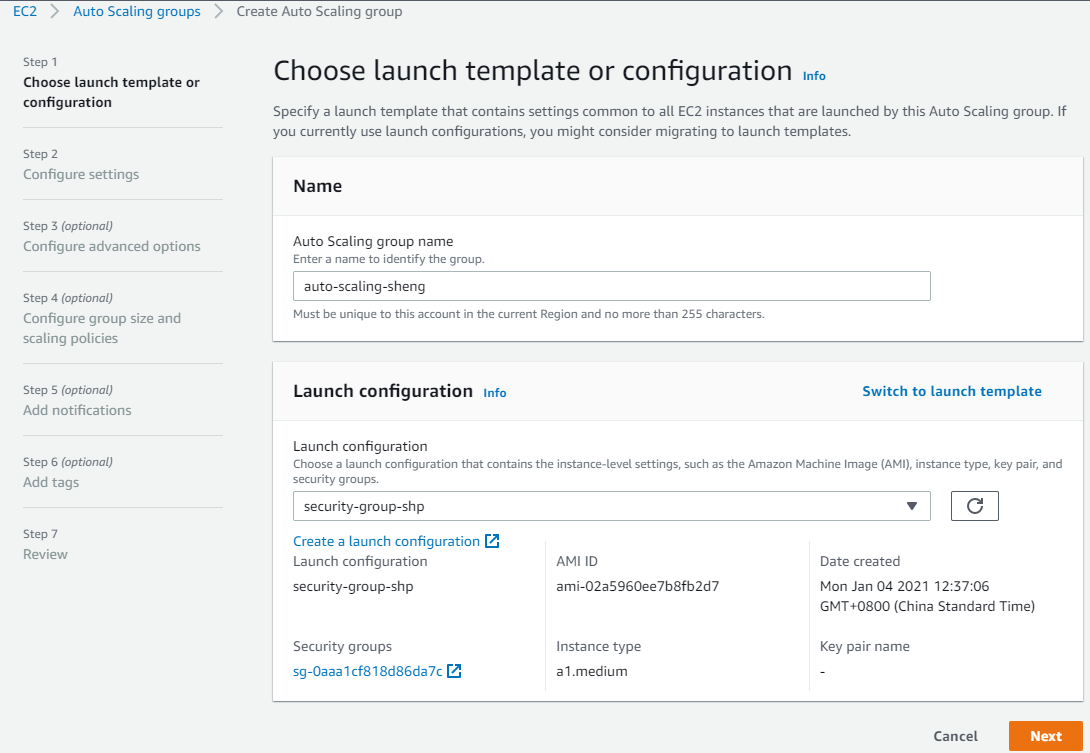
Task: Click the Auto Scaling group name field
Action: (x=611, y=286)
